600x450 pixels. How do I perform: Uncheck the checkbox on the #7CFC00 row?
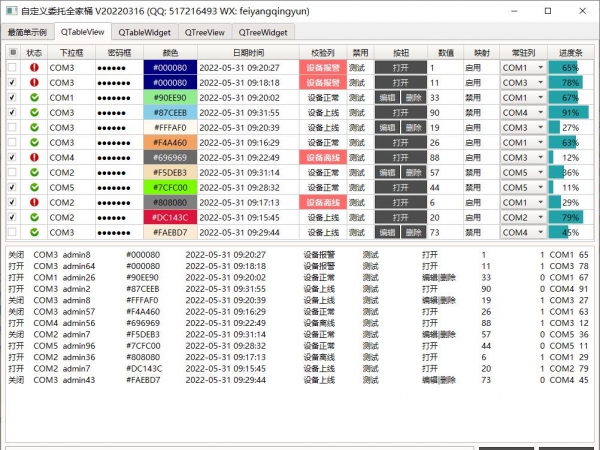[12, 187]
